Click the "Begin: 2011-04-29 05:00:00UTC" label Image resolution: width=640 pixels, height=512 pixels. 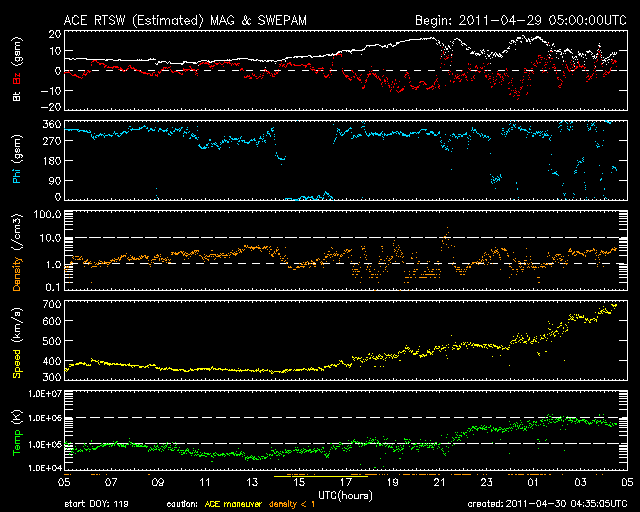tap(521, 20)
